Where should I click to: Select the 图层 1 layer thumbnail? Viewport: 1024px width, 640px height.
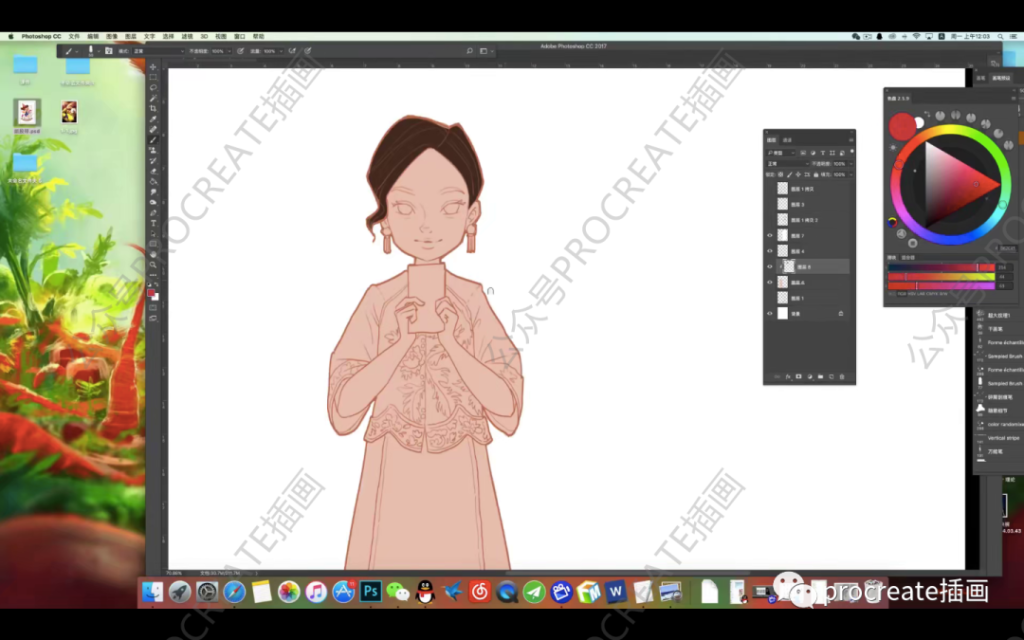coord(783,298)
